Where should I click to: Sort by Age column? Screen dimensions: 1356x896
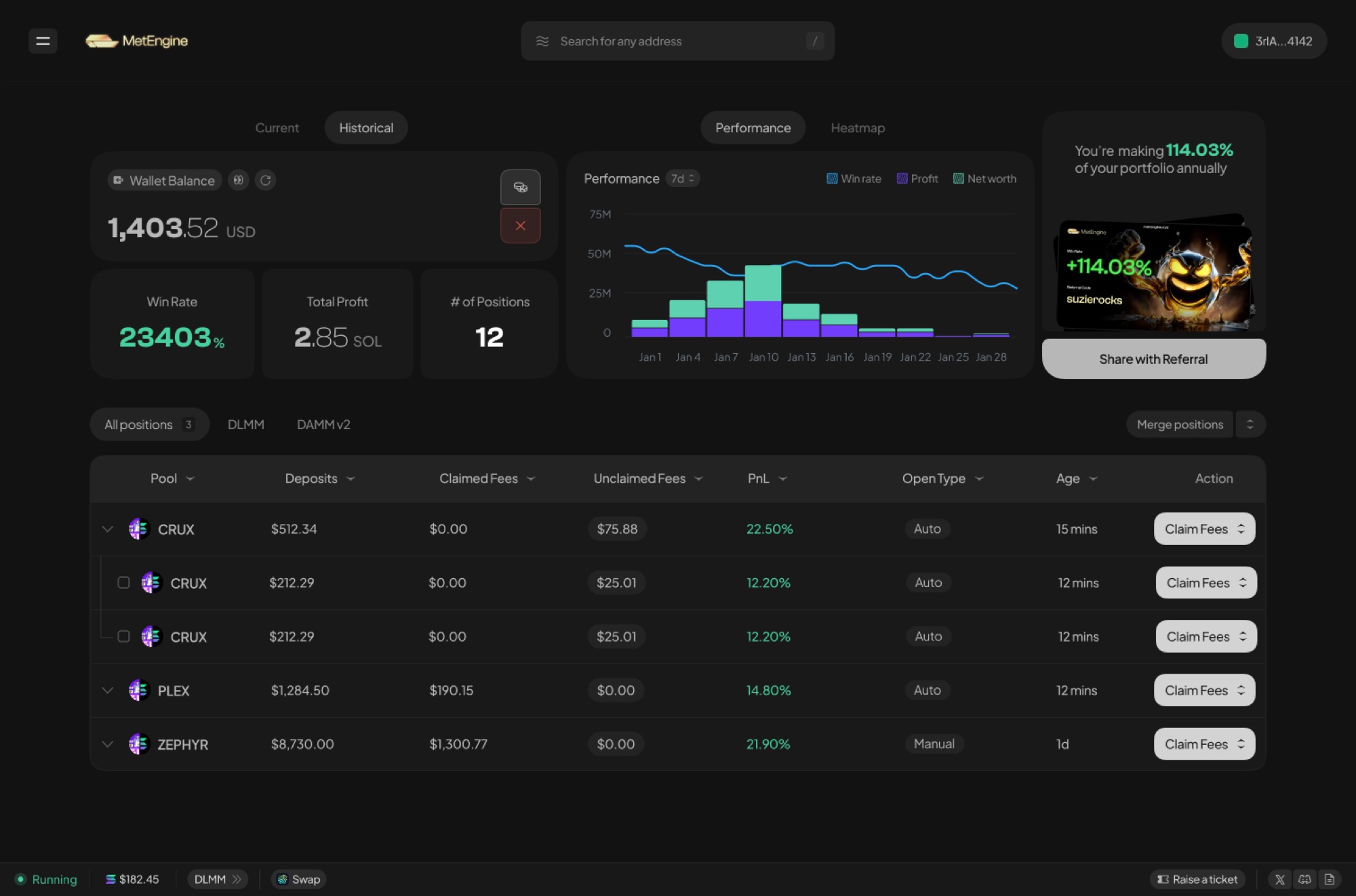click(x=1076, y=478)
